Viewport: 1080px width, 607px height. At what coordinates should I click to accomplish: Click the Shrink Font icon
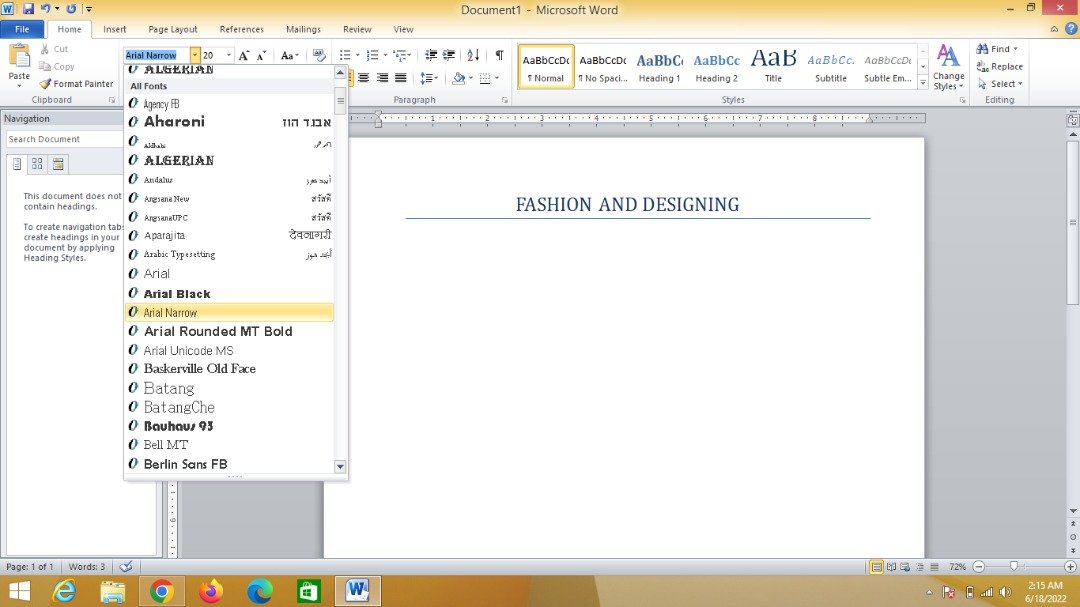pos(261,56)
